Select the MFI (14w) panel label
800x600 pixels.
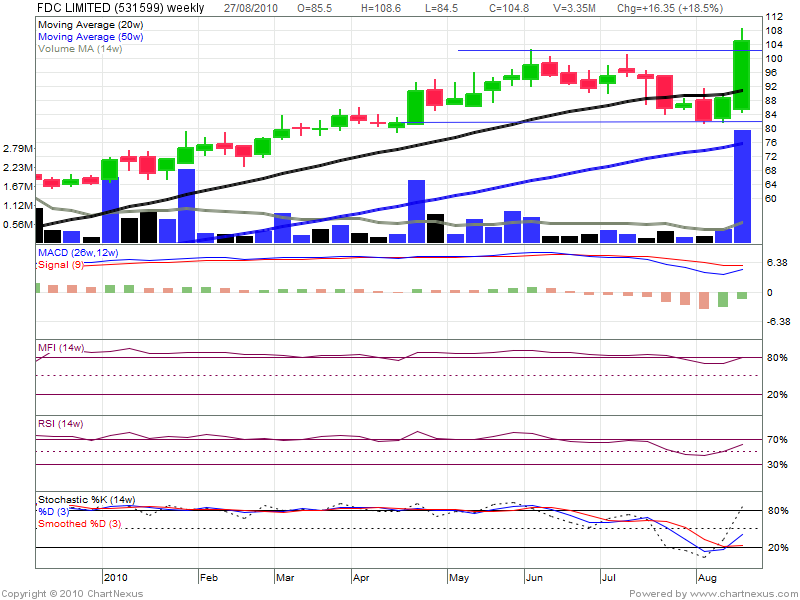click(x=60, y=347)
